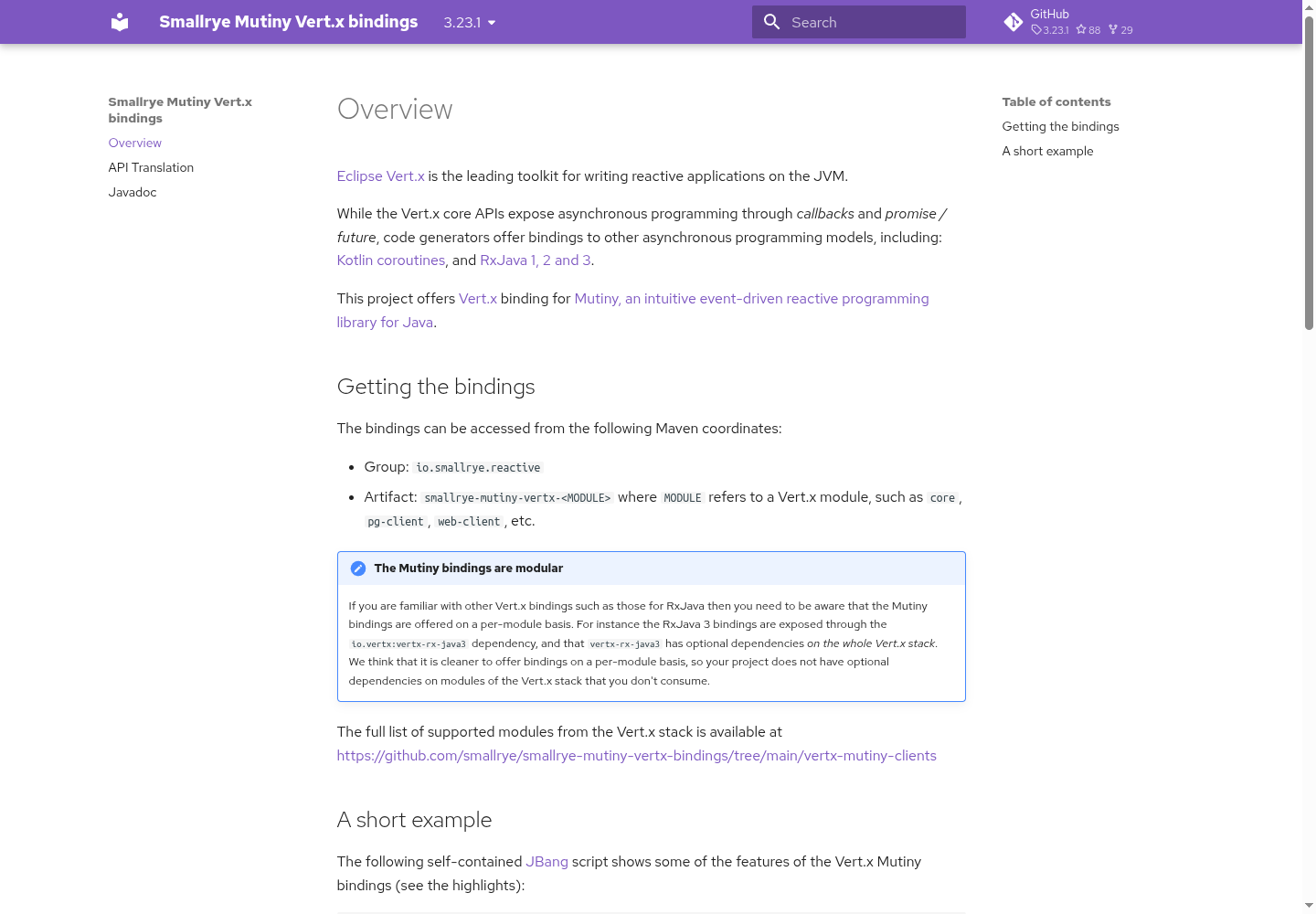Jump to A short example section

(x=1047, y=151)
